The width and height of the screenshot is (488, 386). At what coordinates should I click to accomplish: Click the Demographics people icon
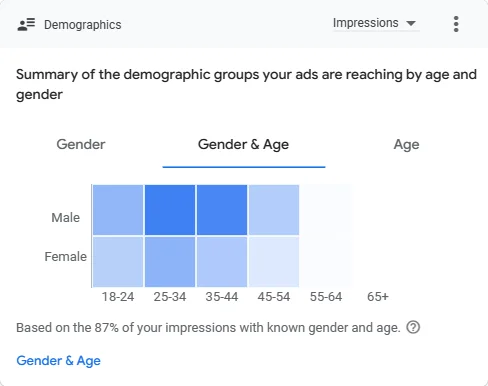click(x=26, y=24)
